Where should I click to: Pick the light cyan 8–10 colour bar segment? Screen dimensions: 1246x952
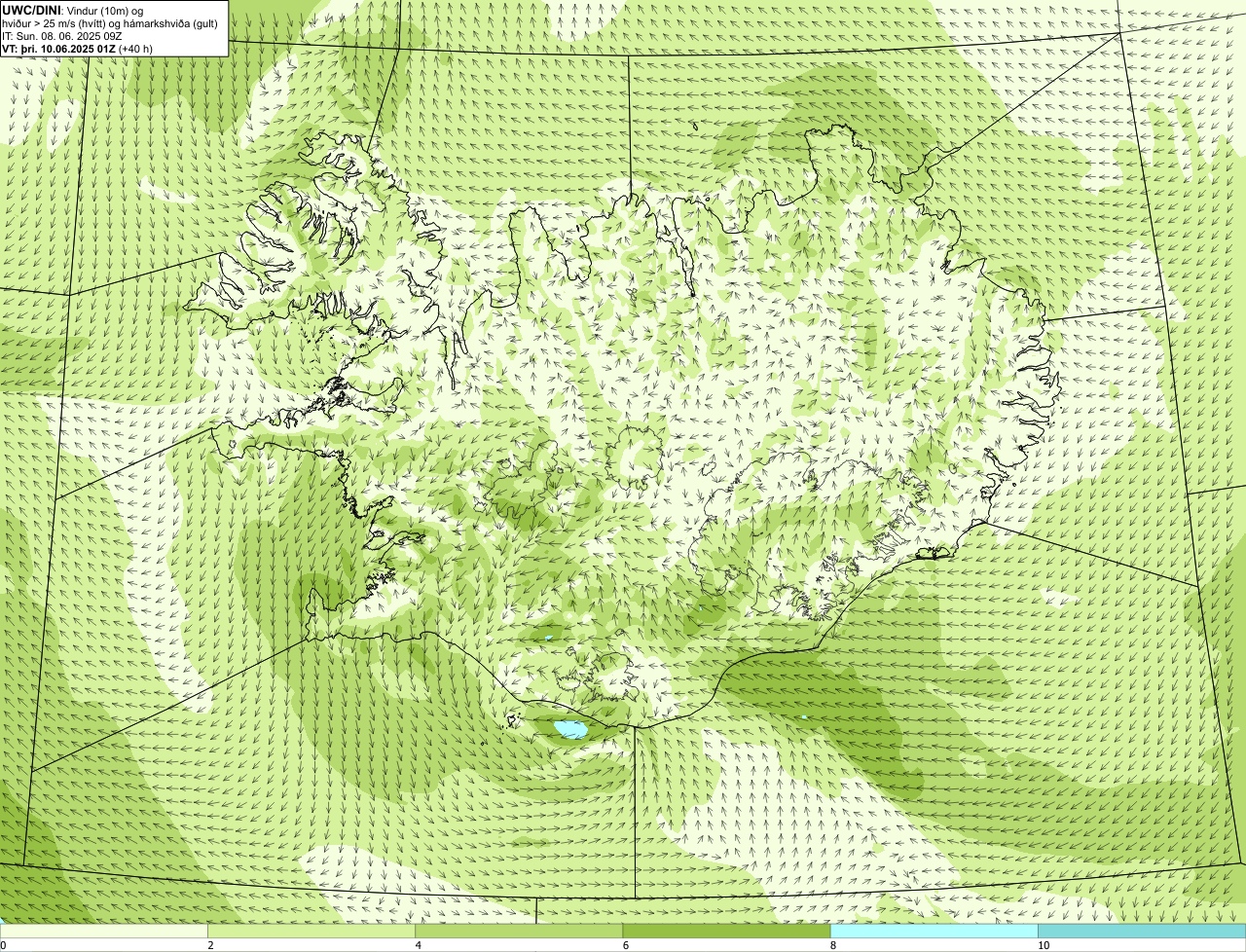934,932
